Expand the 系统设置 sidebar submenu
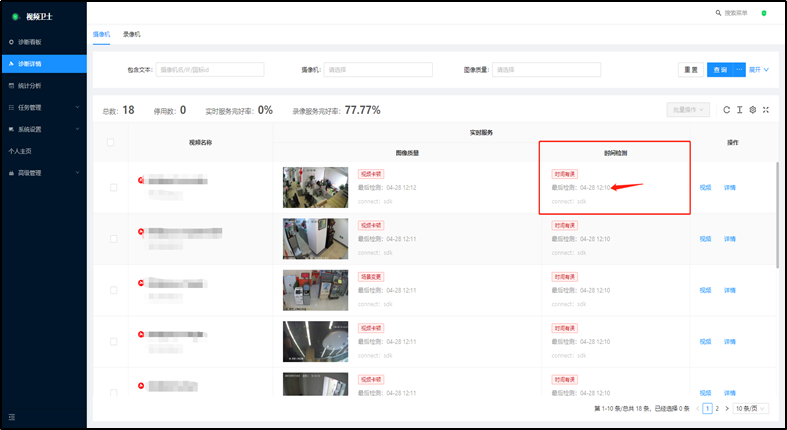 (44, 129)
